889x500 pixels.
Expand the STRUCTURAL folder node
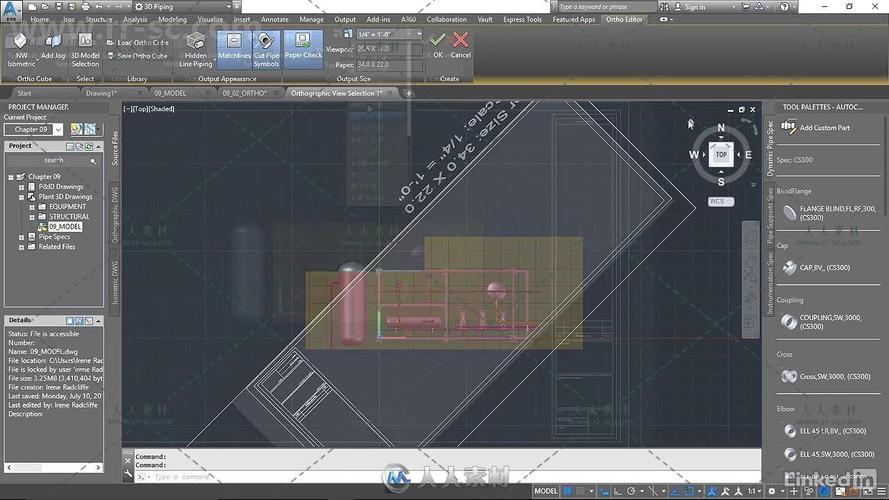(x=32, y=217)
